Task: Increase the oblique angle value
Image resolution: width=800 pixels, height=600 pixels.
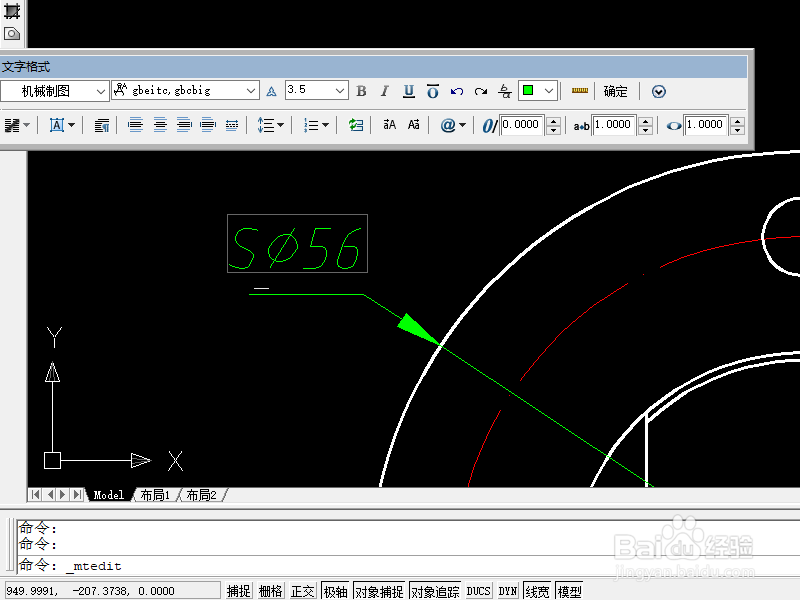Action: (x=554, y=121)
